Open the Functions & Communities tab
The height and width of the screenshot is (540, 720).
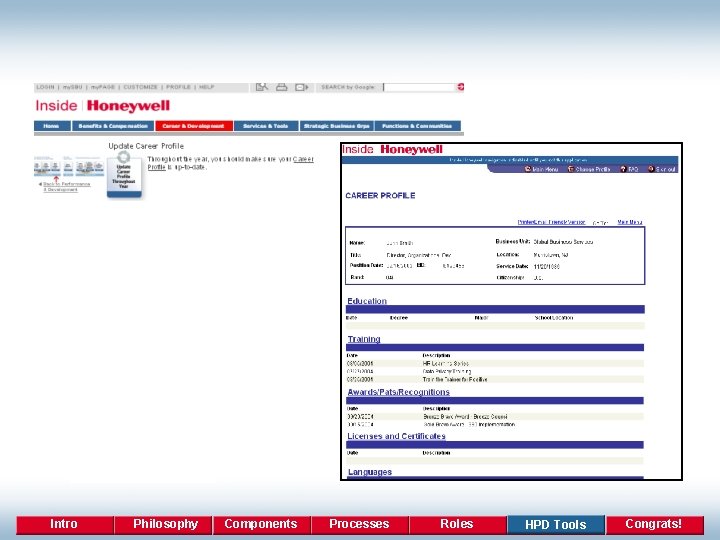[x=417, y=126]
